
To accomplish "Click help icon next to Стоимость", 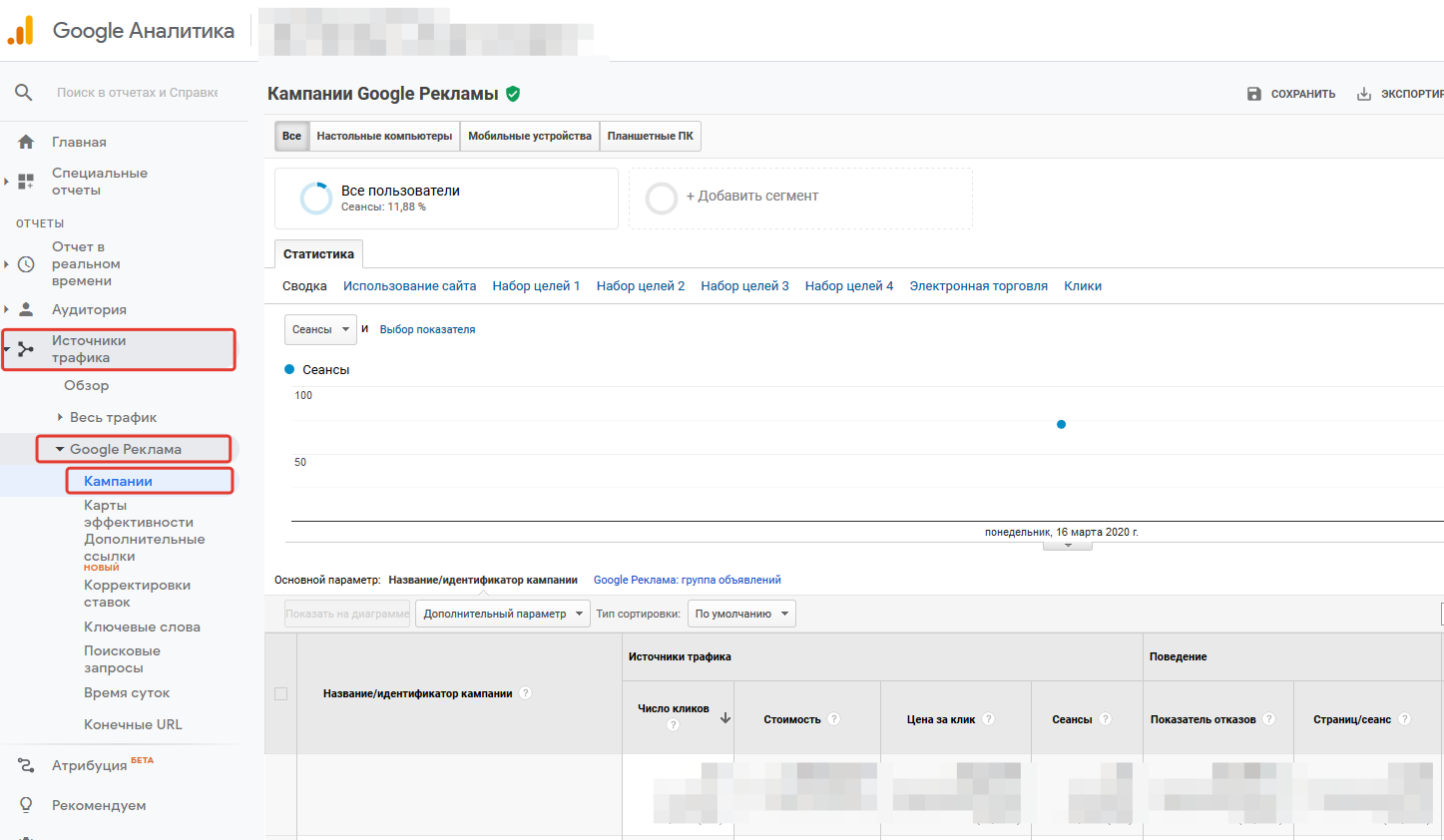I will [x=834, y=719].
